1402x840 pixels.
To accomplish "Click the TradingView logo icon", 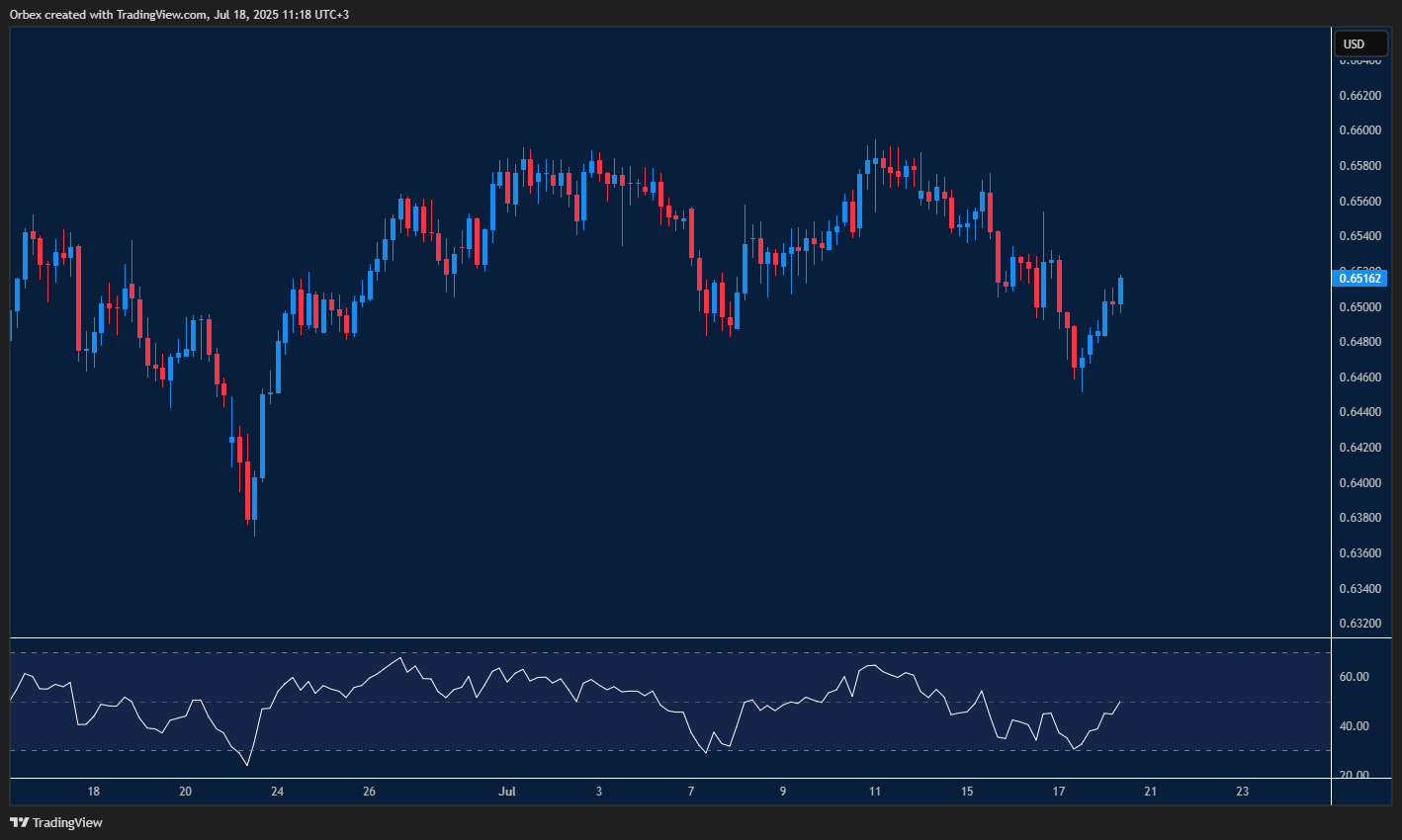I will (x=19, y=821).
